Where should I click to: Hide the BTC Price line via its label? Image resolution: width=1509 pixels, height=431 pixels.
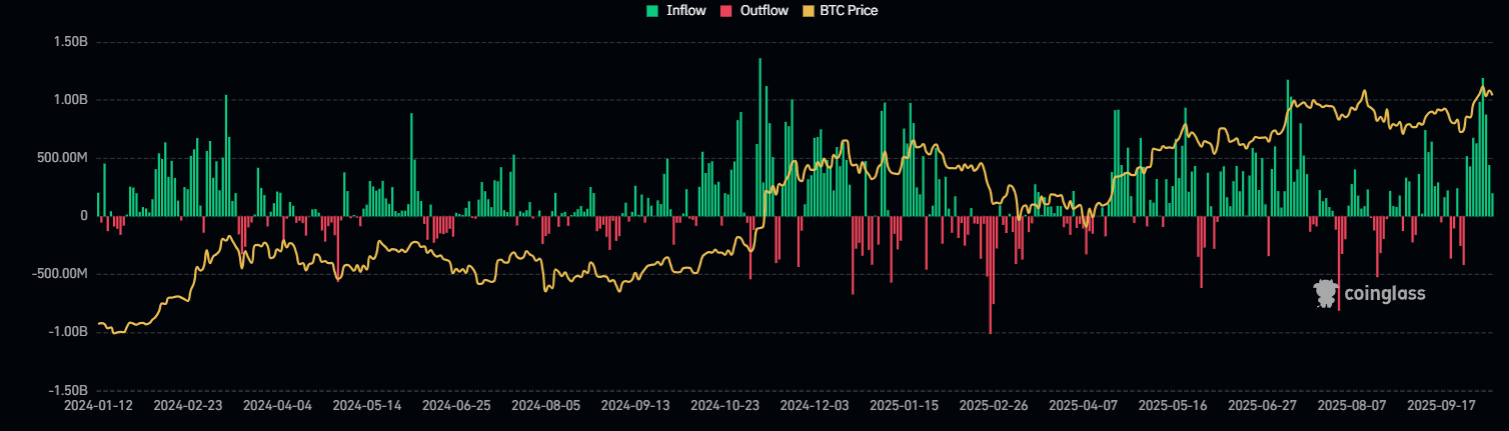point(848,11)
